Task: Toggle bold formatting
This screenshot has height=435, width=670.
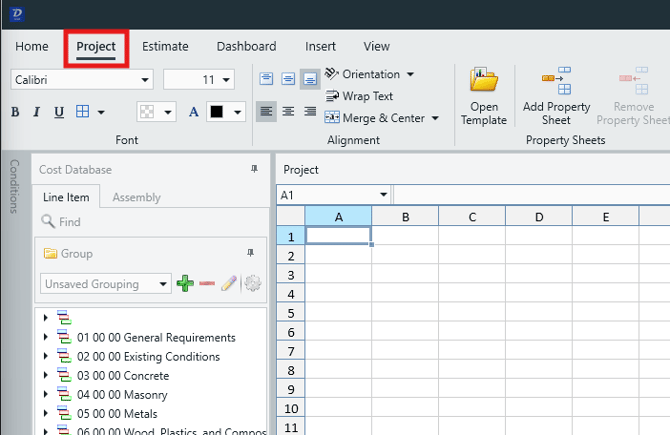Action: (15, 112)
